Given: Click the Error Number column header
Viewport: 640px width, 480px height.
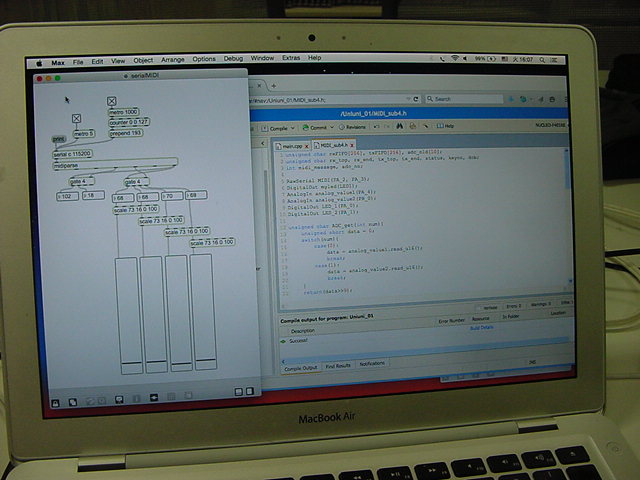Looking at the screenshot, I should click(x=451, y=321).
